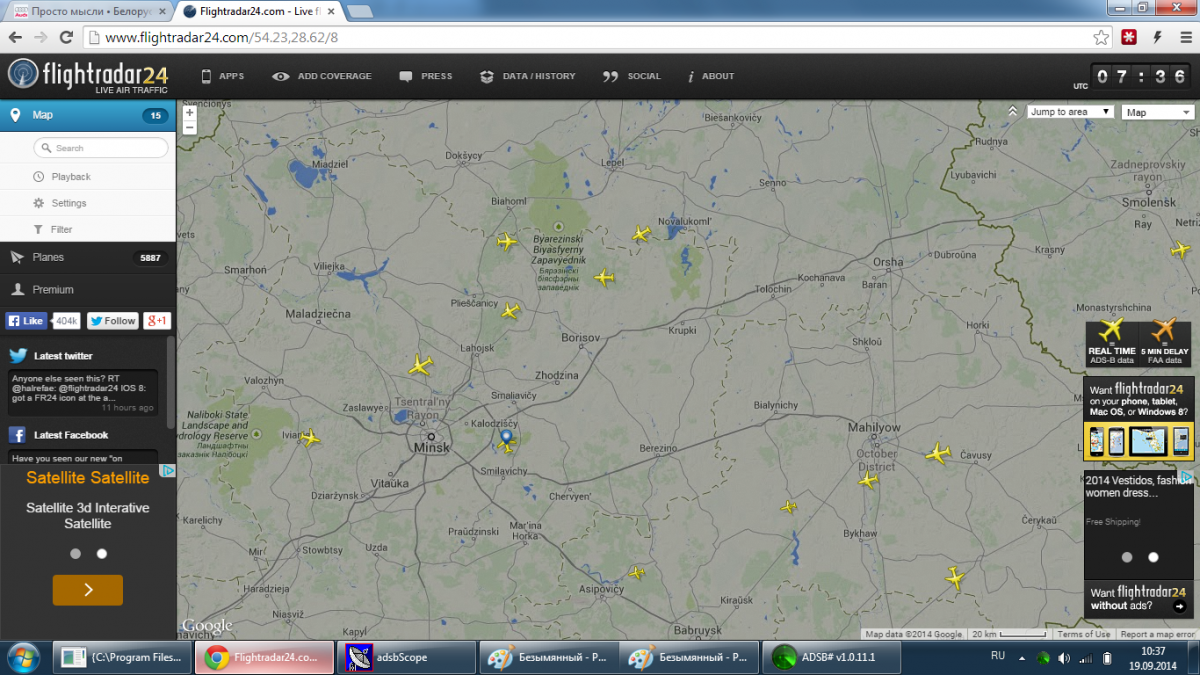
Task: Open ADSB# v1.0.11.1 from taskbar
Action: click(832, 657)
